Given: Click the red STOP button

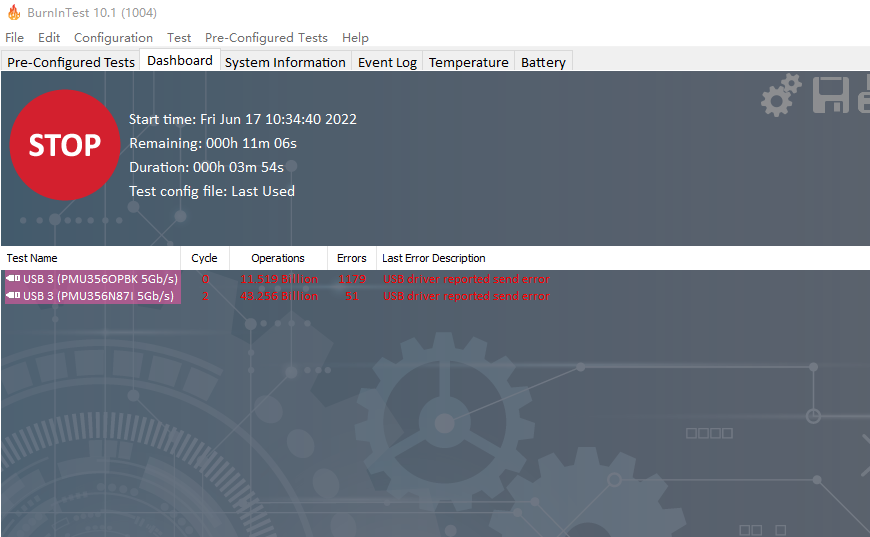Looking at the screenshot, I should 65,145.
